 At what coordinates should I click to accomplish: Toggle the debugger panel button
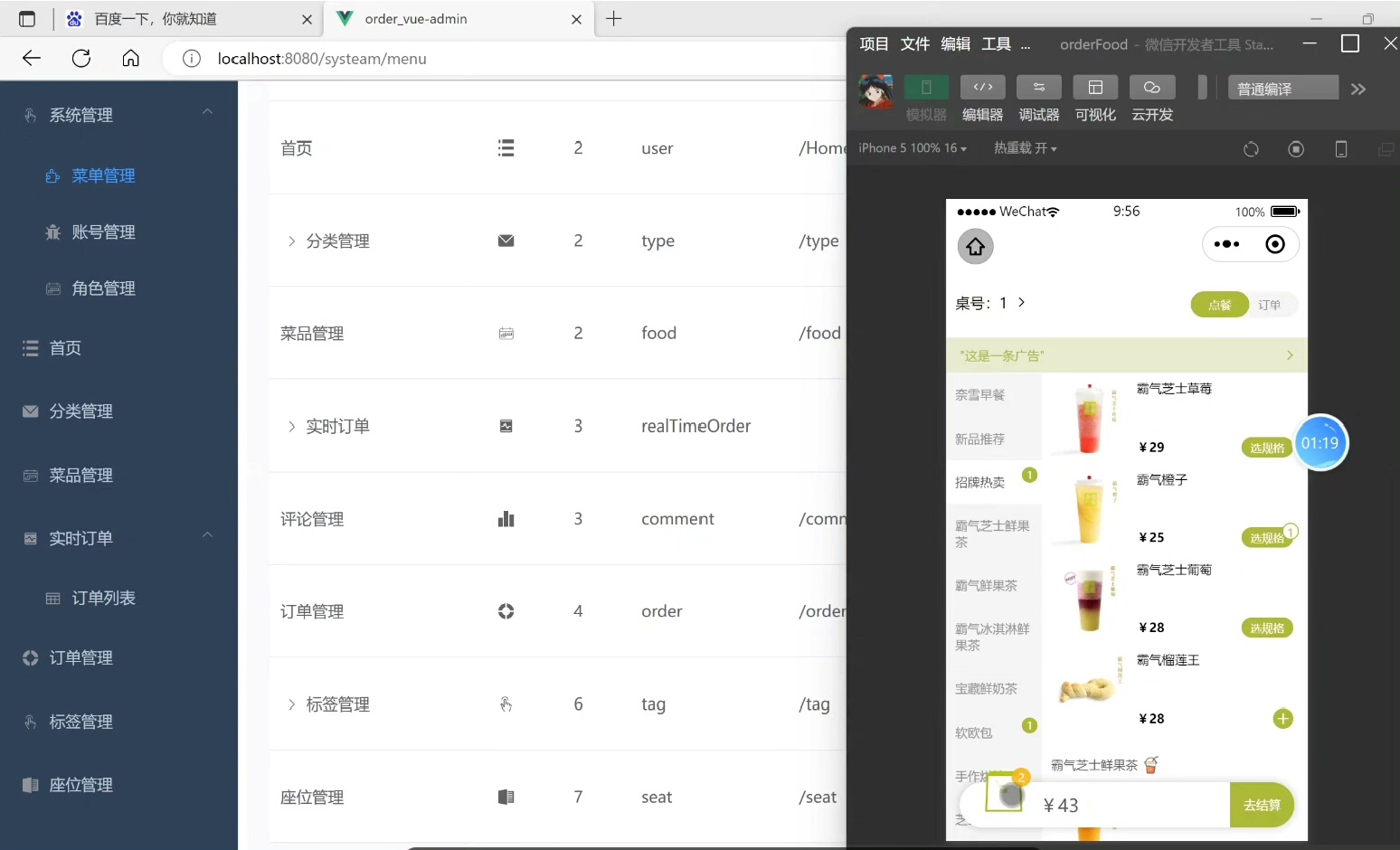point(1038,88)
